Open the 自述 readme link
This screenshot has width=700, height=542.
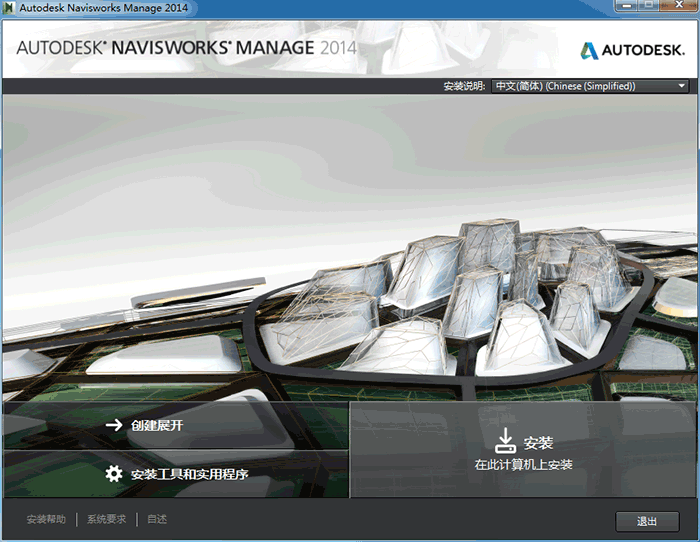pyautogui.click(x=157, y=520)
